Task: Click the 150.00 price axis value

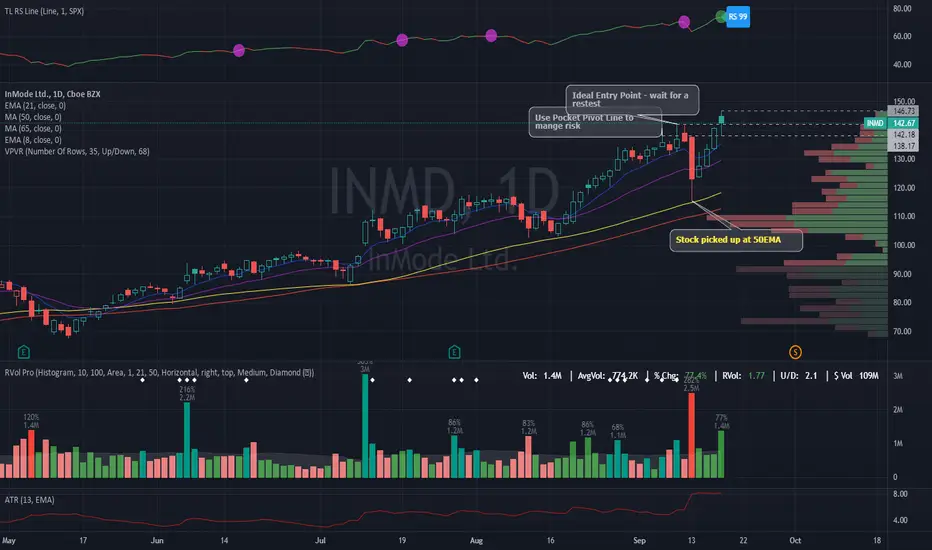Action: [904, 102]
